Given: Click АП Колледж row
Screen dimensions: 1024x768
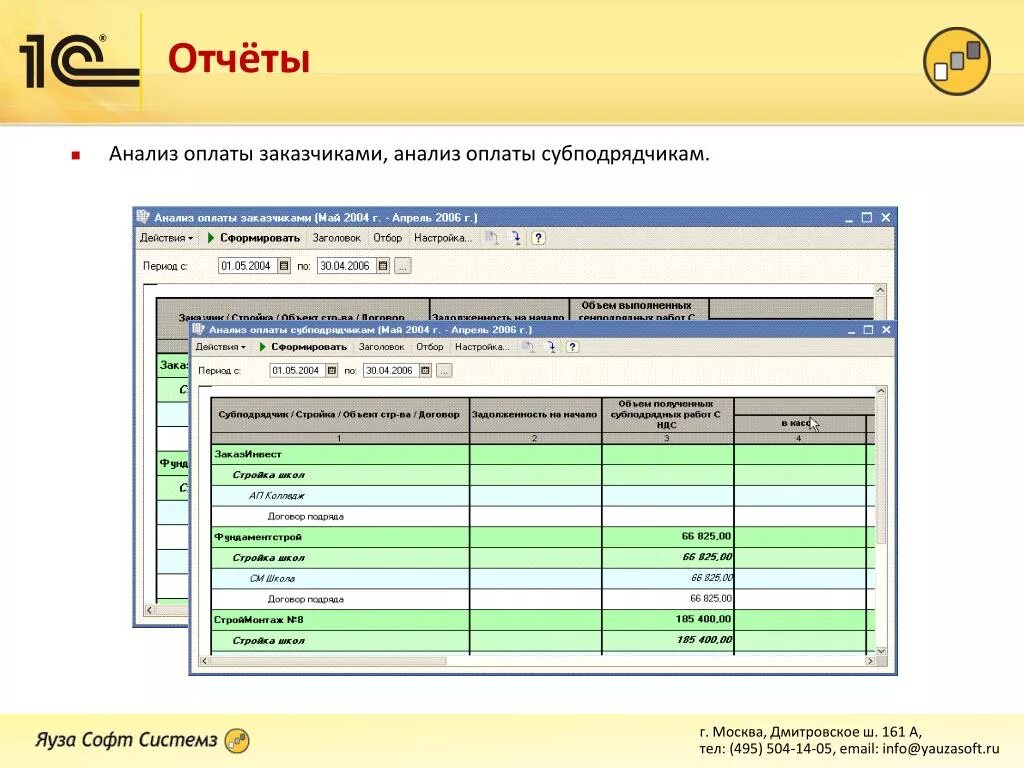Looking at the screenshot, I should point(543,496).
